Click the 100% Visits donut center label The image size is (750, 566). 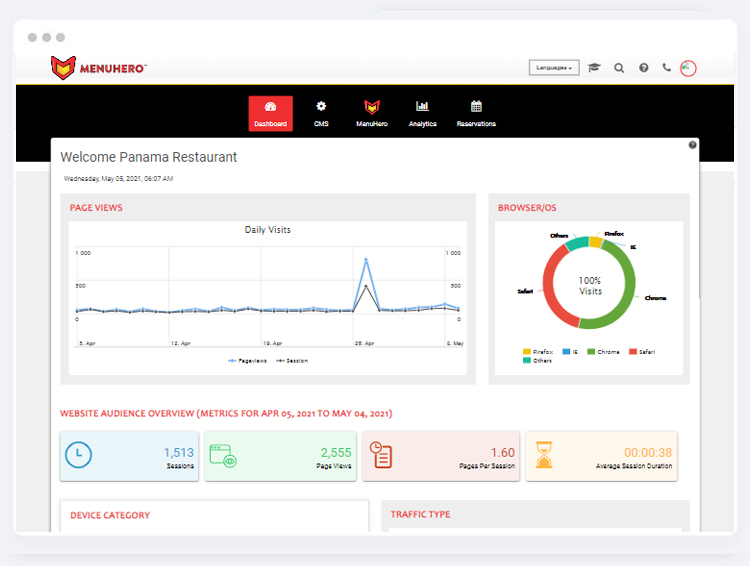590,286
